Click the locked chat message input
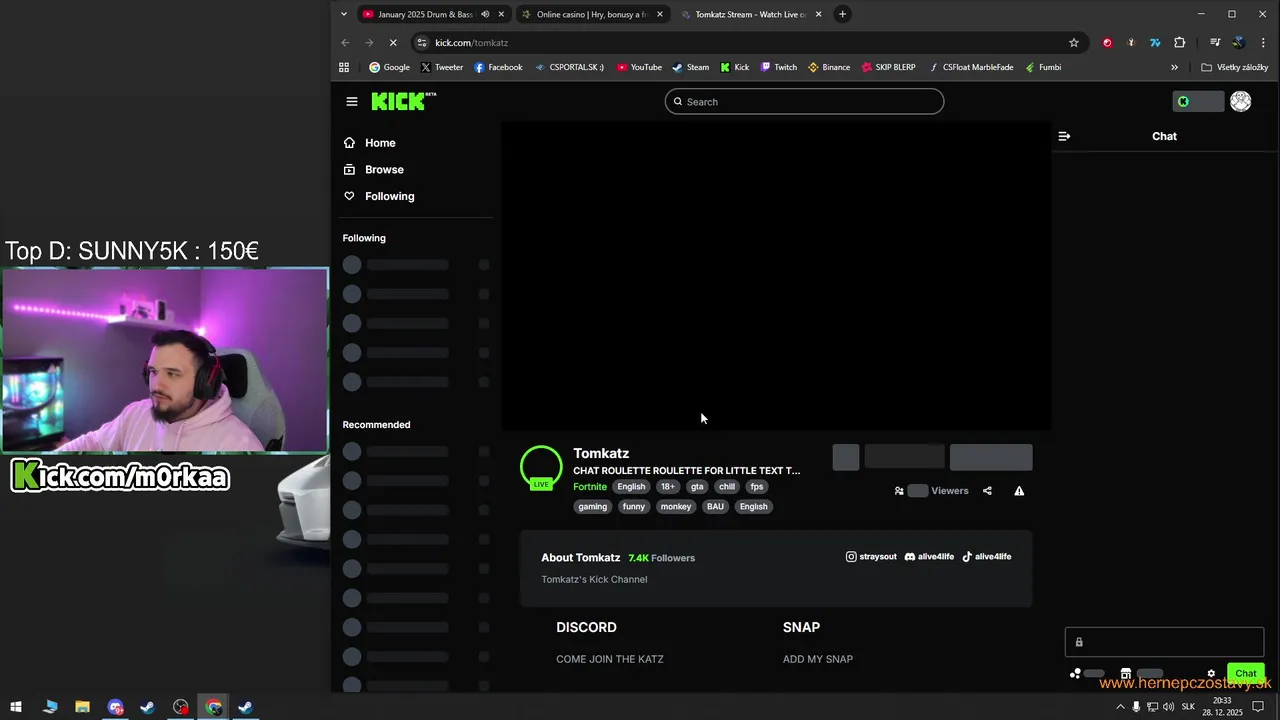 pyautogui.click(x=1164, y=642)
